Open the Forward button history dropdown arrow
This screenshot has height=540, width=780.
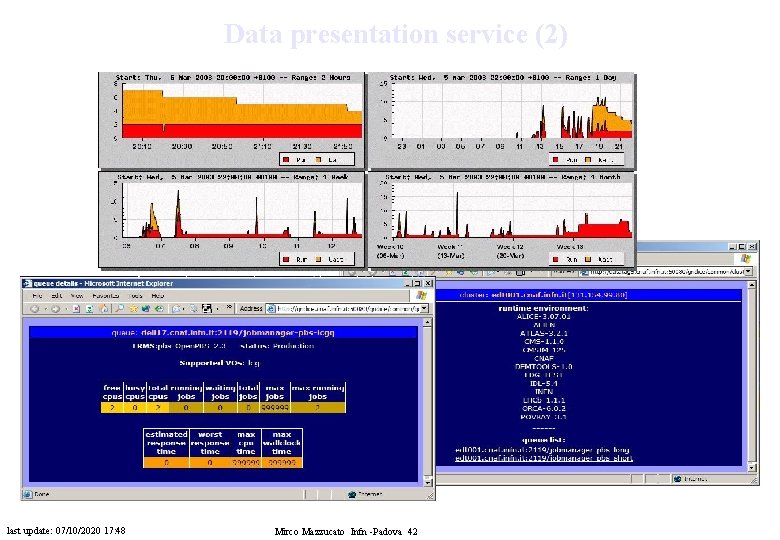point(66,309)
